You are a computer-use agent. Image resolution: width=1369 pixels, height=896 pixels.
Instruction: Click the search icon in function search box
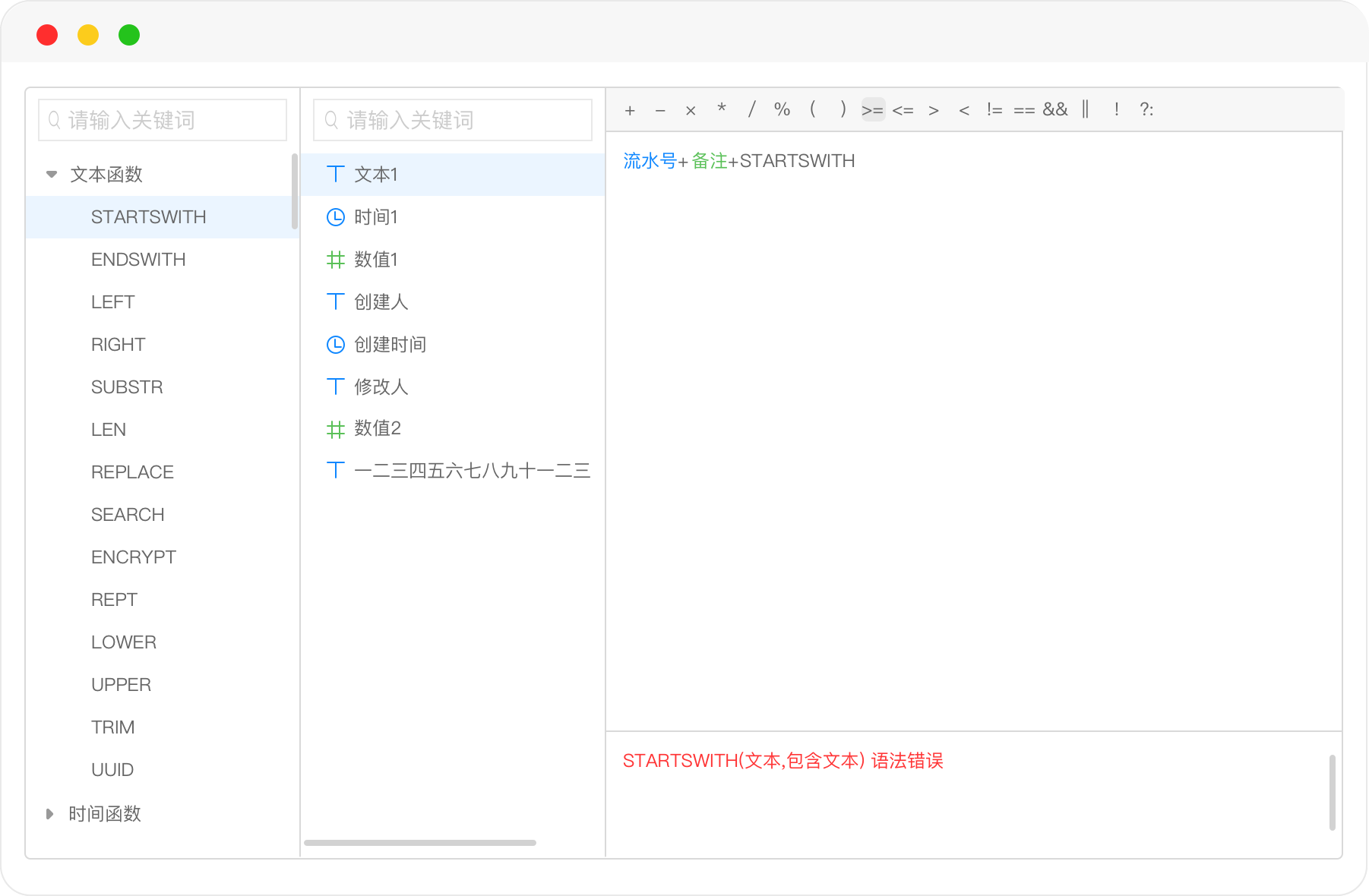coord(54,120)
